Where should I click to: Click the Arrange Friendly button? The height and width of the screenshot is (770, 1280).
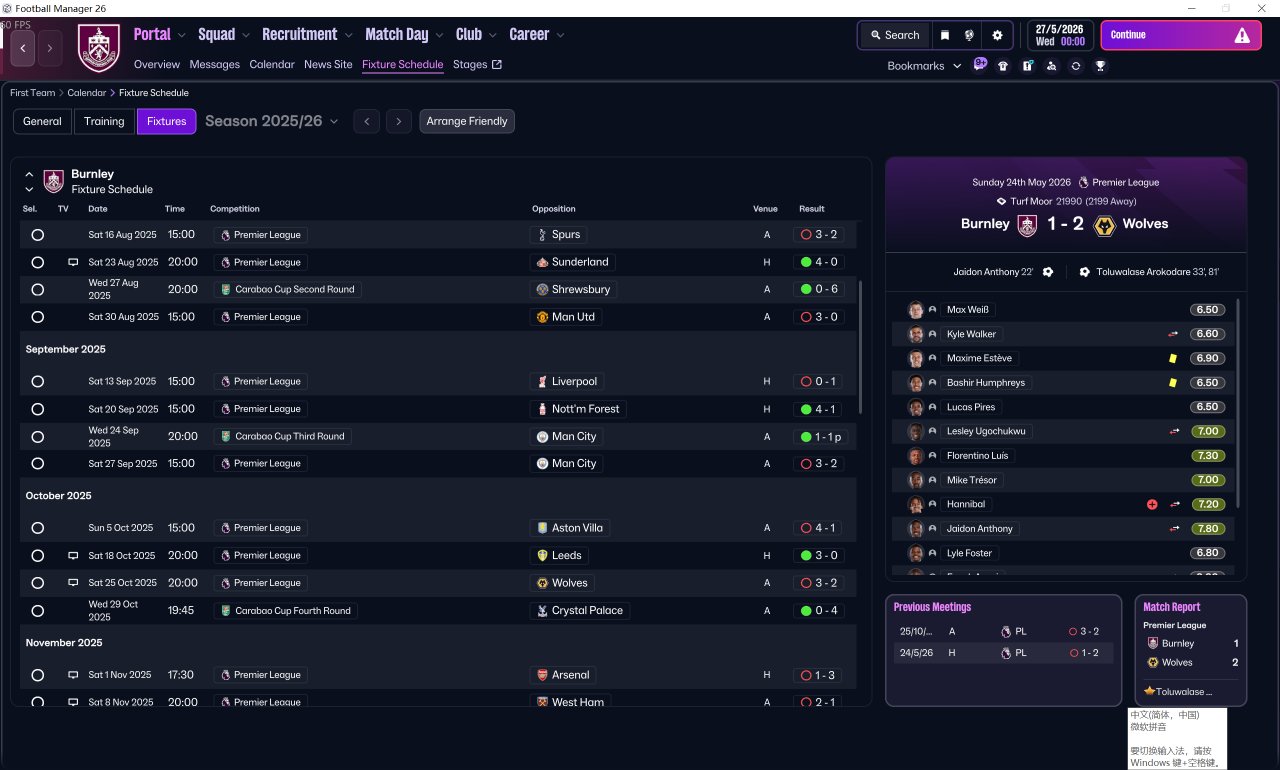click(467, 121)
